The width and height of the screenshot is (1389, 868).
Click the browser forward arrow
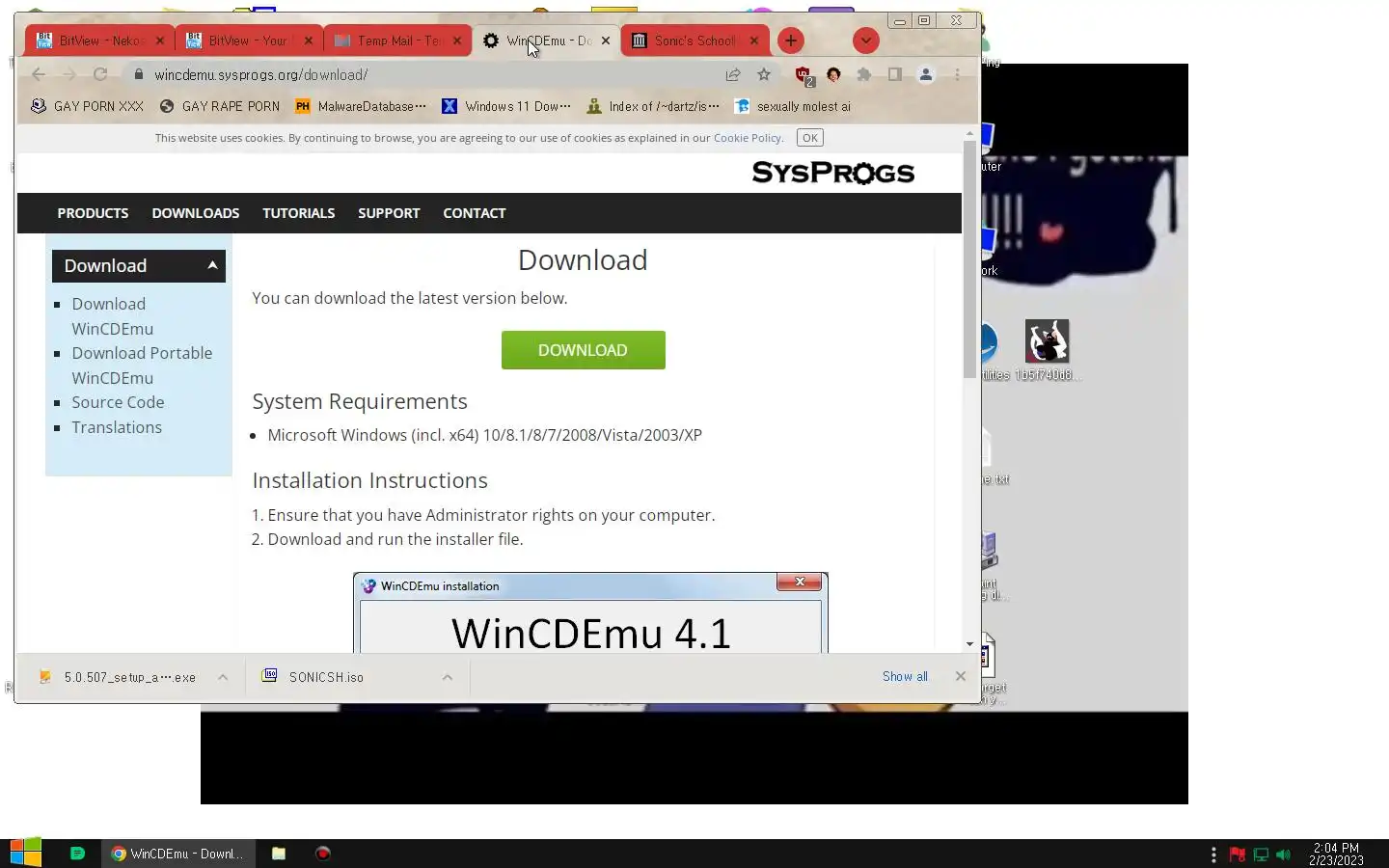pos(69,74)
